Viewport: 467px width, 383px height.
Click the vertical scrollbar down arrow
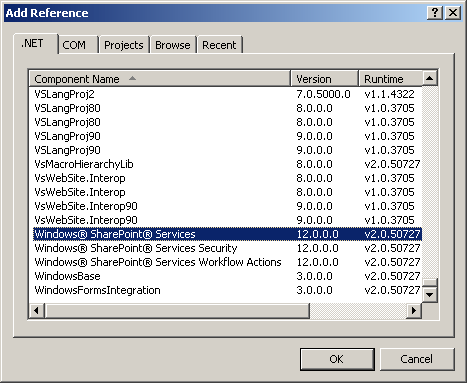(430, 295)
